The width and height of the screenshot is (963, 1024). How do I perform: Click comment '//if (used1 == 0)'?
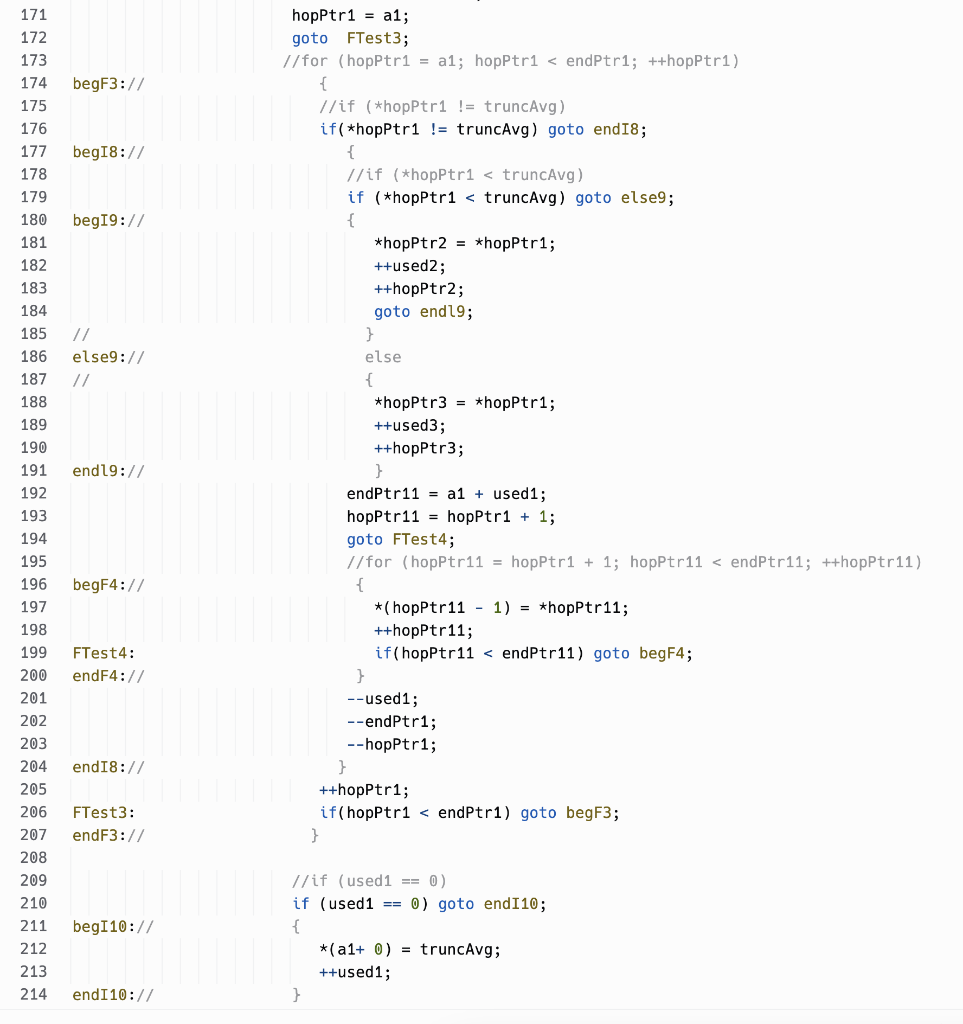click(369, 881)
